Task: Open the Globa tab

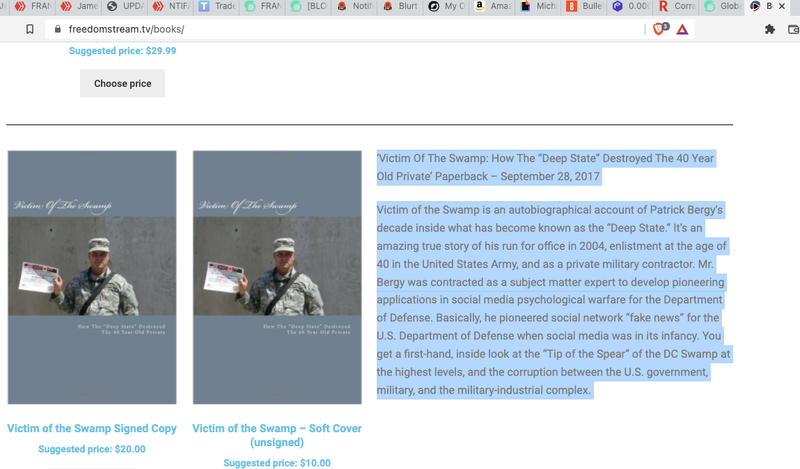Action: [x=721, y=7]
